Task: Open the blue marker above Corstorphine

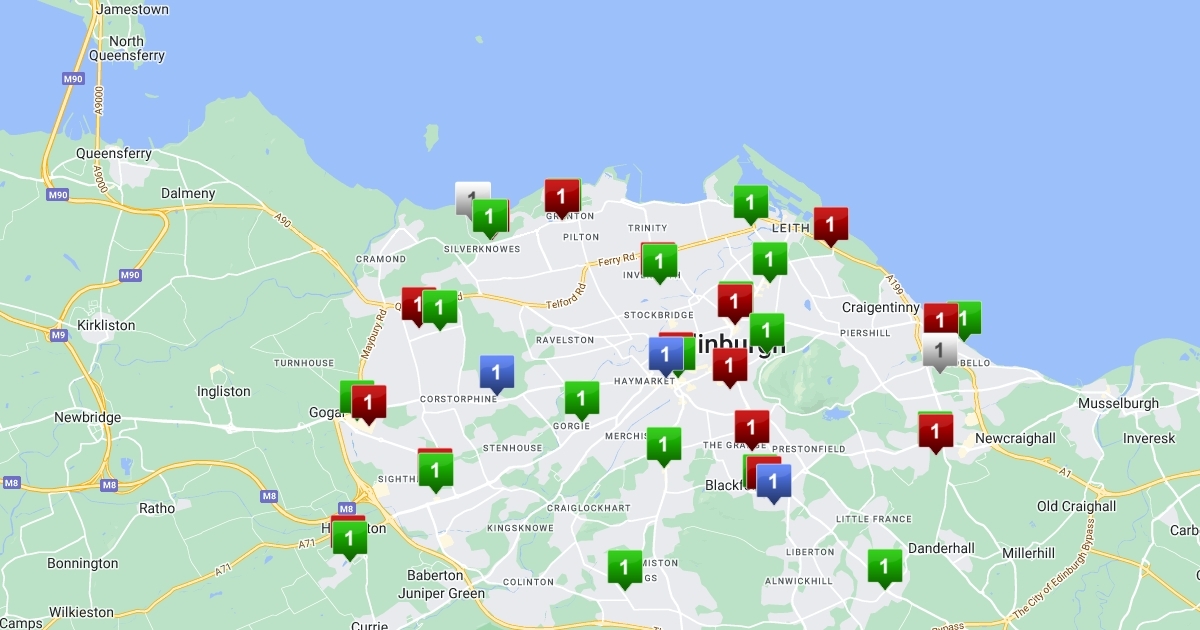Action: 496,372
